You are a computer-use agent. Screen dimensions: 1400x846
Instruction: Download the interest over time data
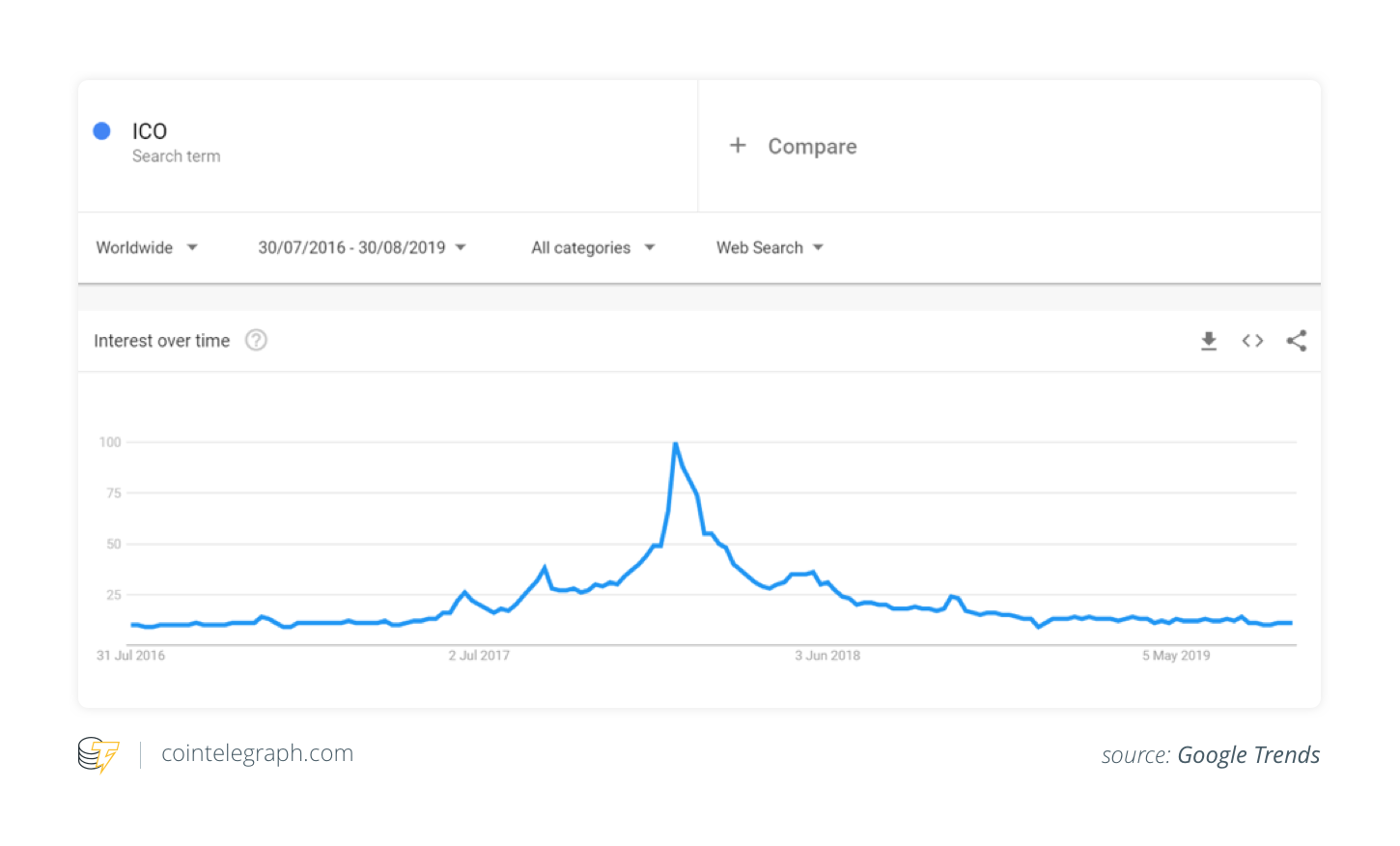click(1208, 341)
